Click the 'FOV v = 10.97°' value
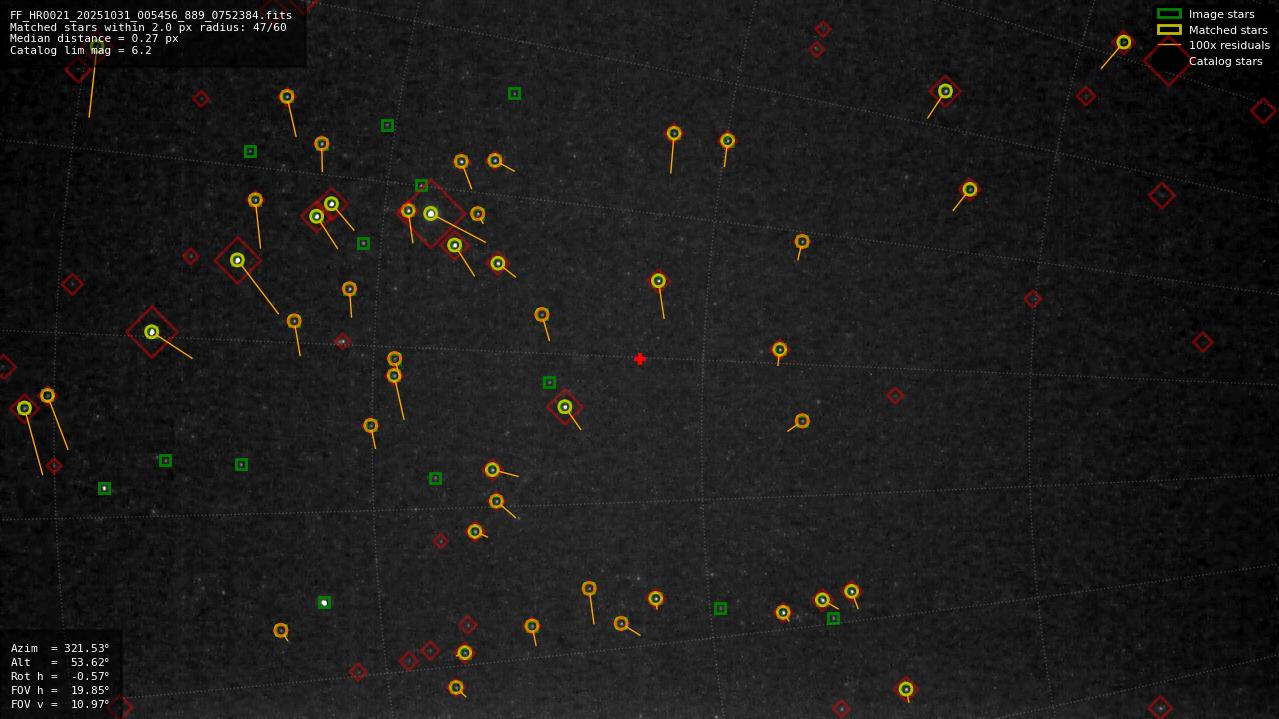 point(60,704)
